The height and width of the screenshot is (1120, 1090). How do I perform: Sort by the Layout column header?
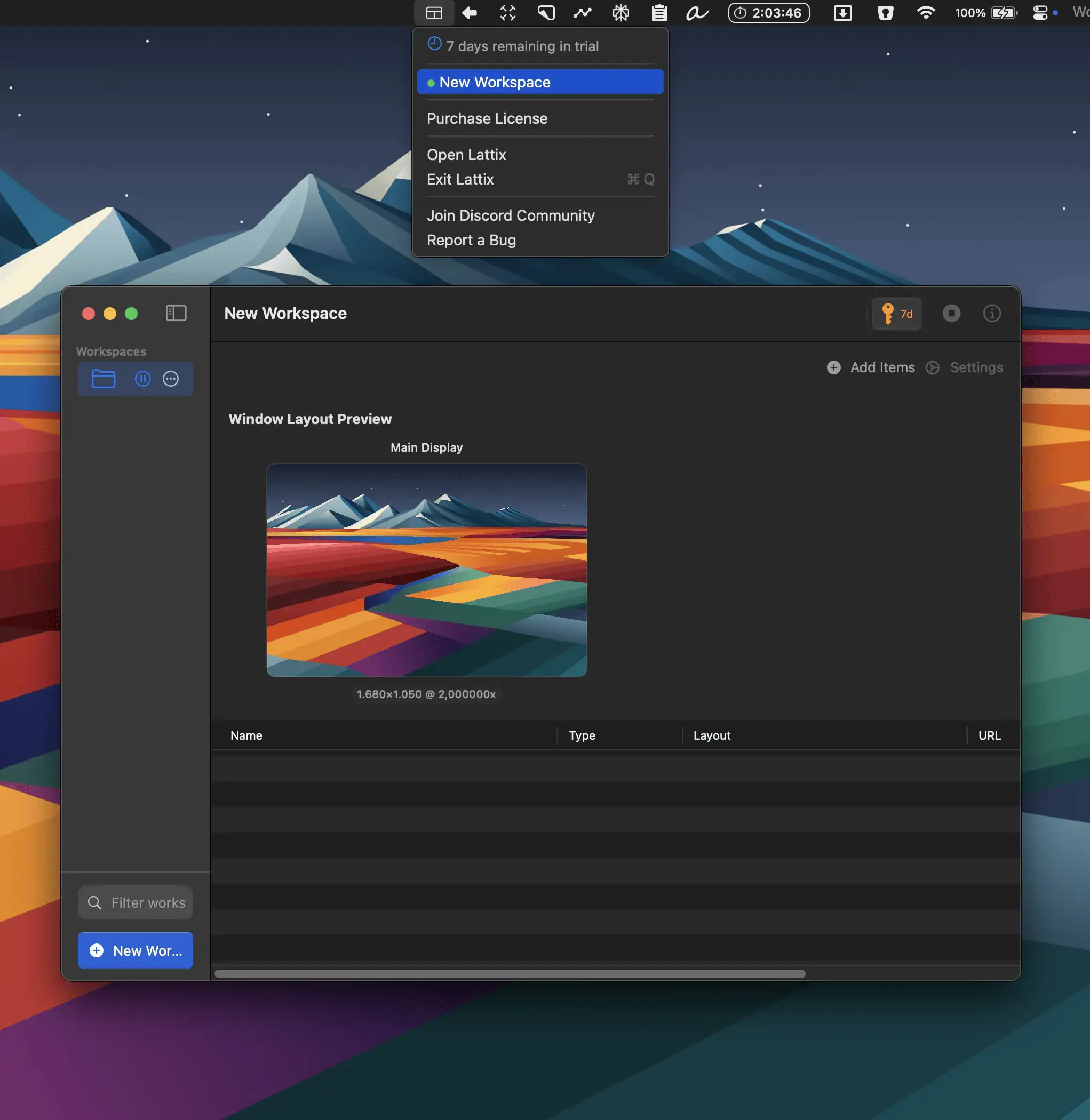(712, 735)
